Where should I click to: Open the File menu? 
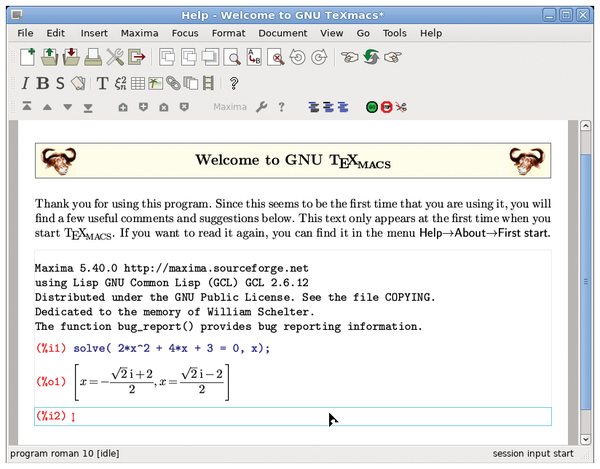[x=25, y=33]
